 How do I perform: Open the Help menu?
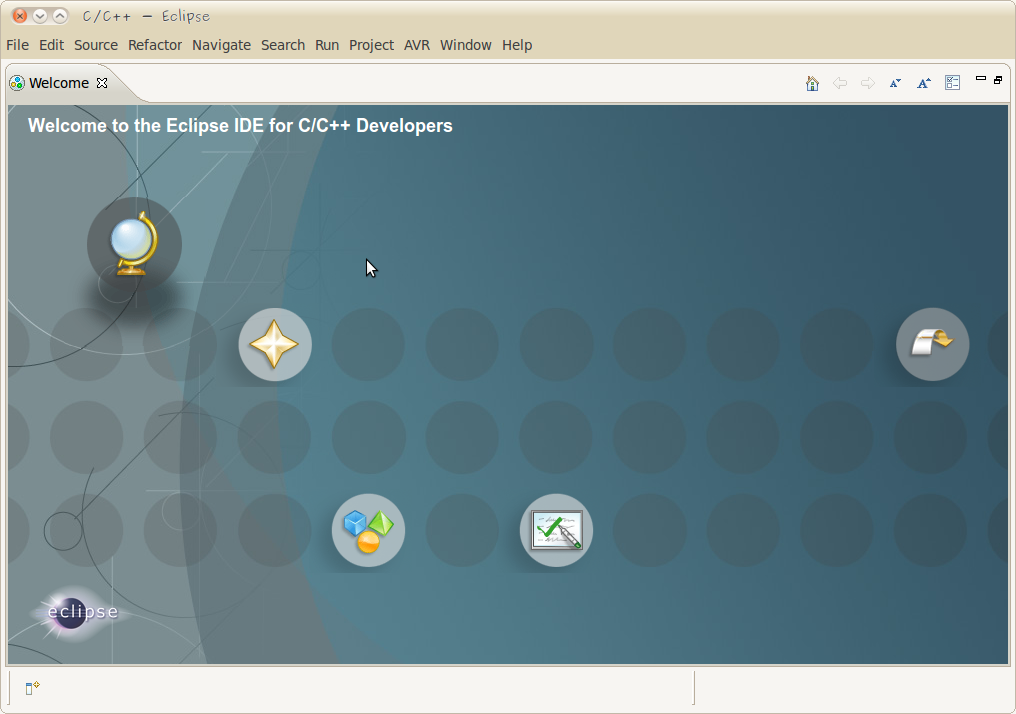[517, 45]
